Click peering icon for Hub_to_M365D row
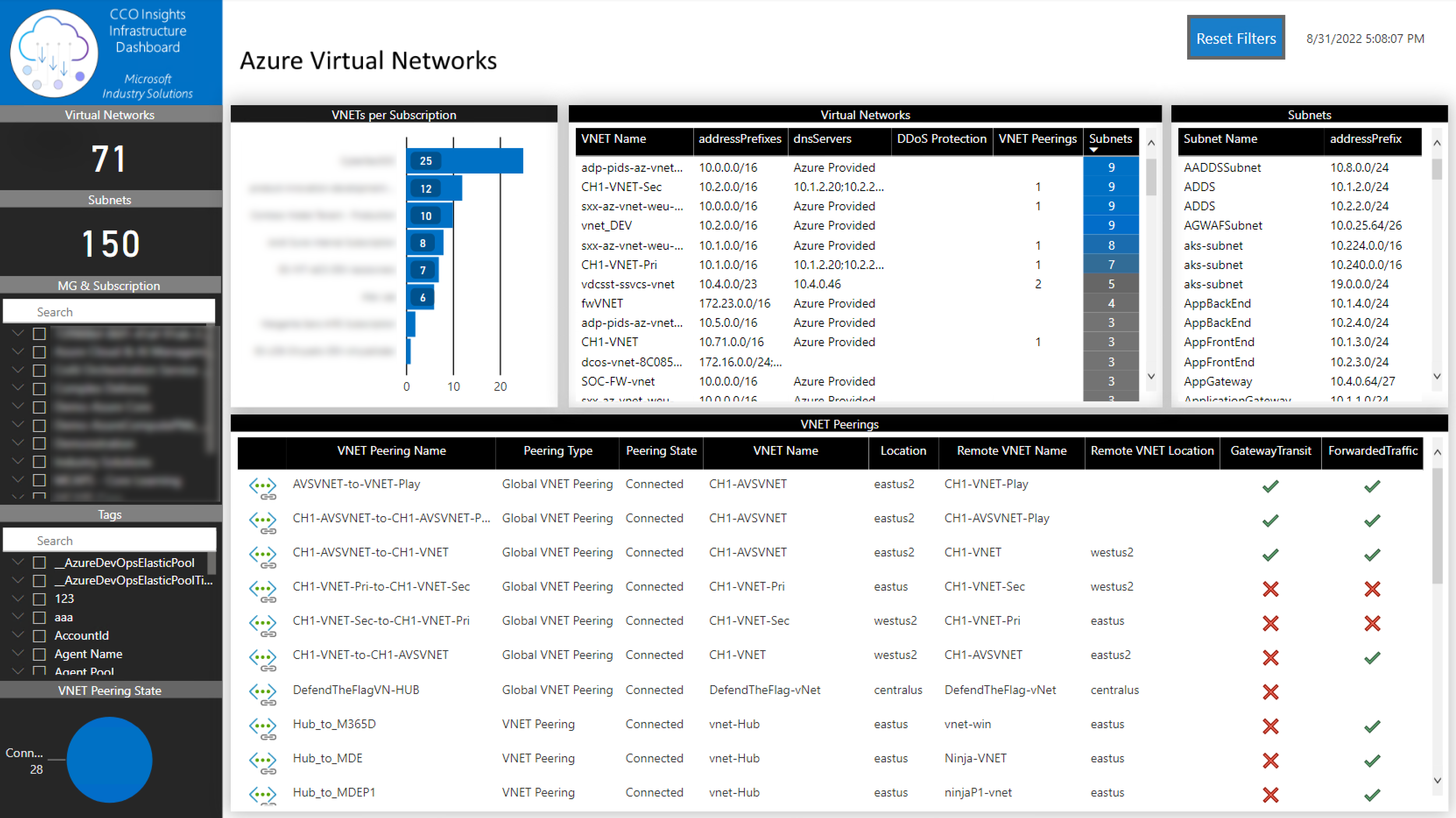This screenshot has height=818, width=1456. (x=263, y=729)
